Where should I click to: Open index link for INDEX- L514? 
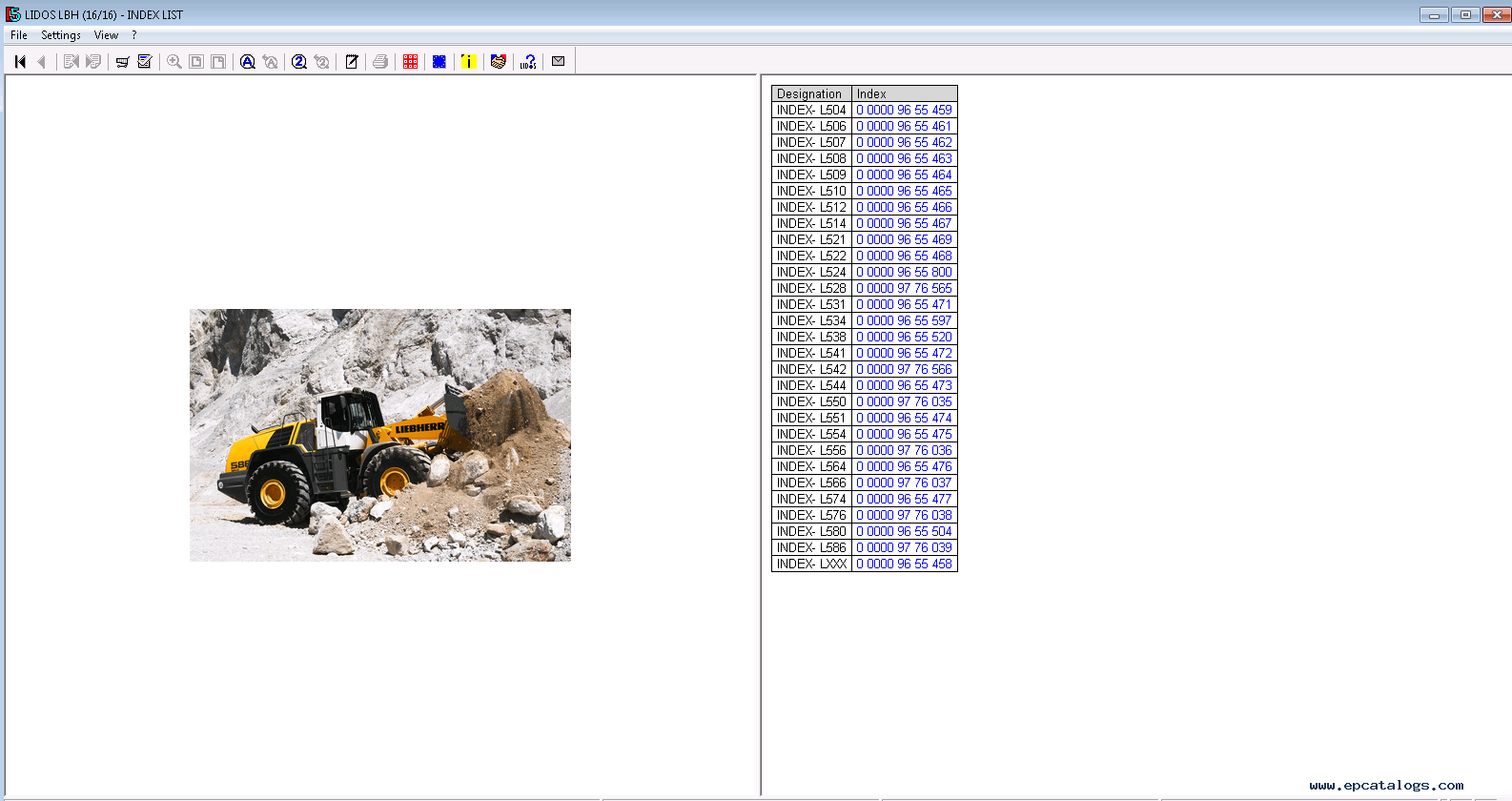click(904, 223)
